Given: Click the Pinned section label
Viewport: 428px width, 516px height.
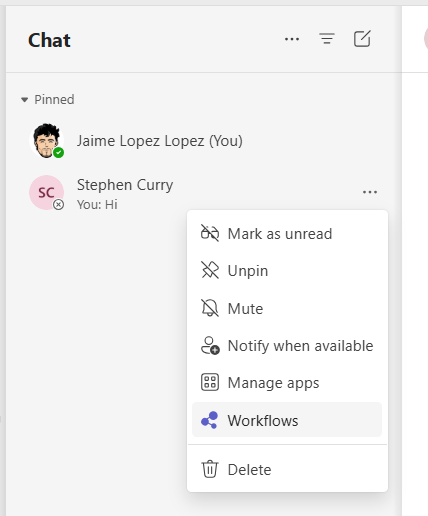Looking at the screenshot, I should (x=54, y=100).
